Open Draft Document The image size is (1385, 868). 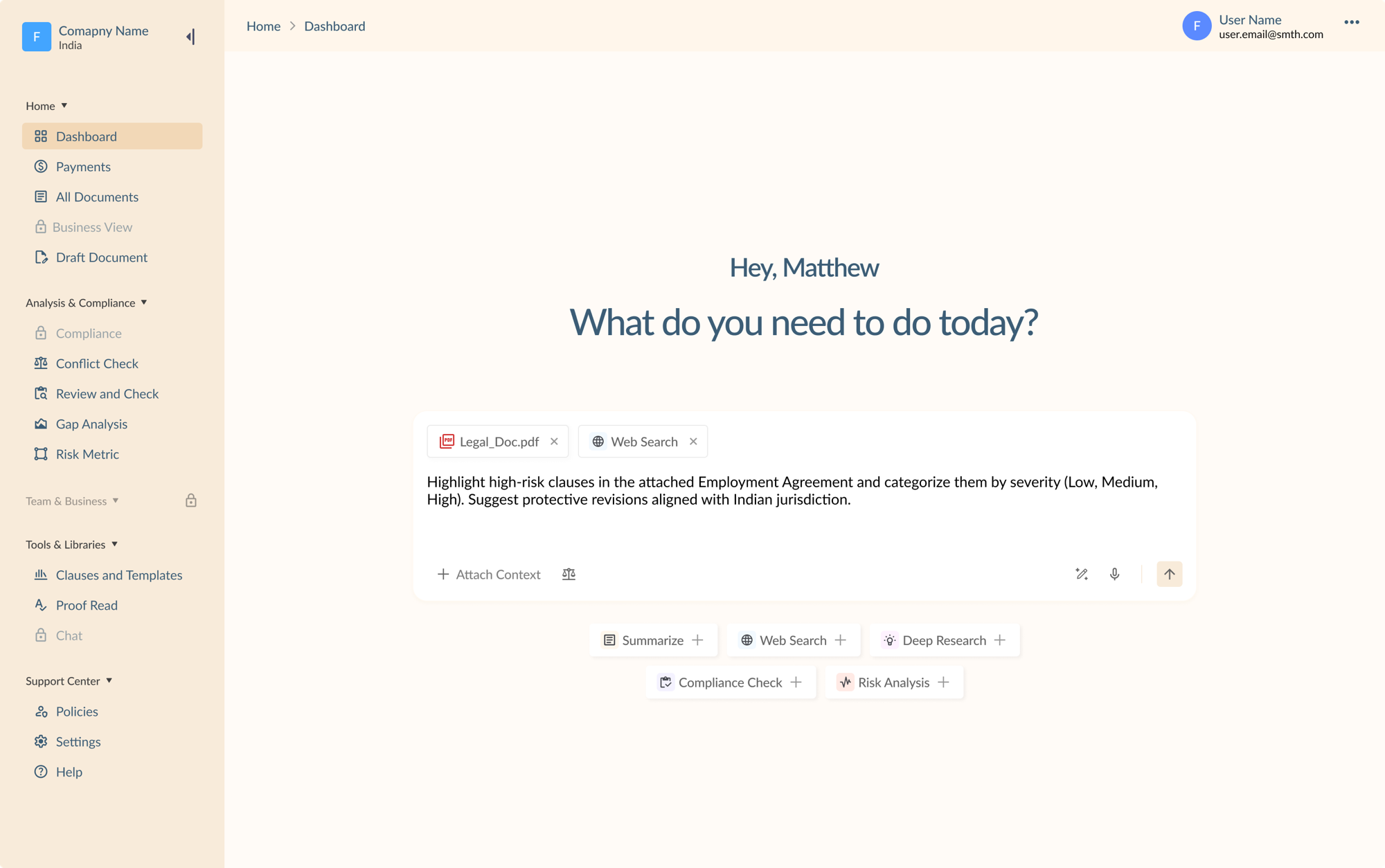(112, 257)
